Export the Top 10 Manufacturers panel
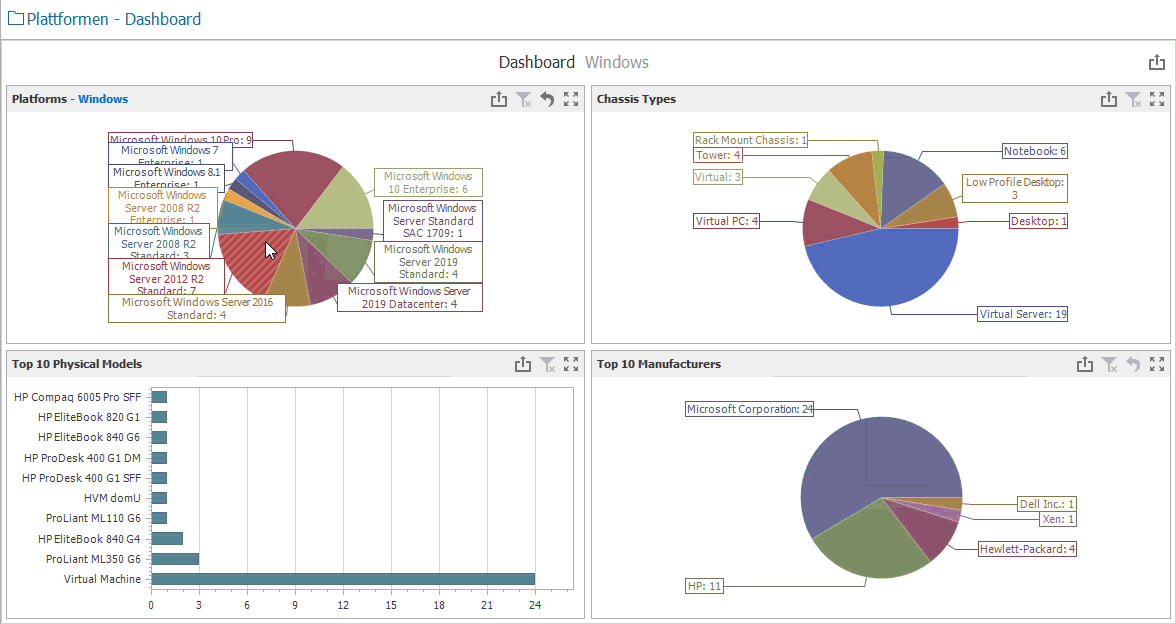Image resolution: width=1176 pixels, height=624 pixels. pyautogui.click(x=1084, y=364)
